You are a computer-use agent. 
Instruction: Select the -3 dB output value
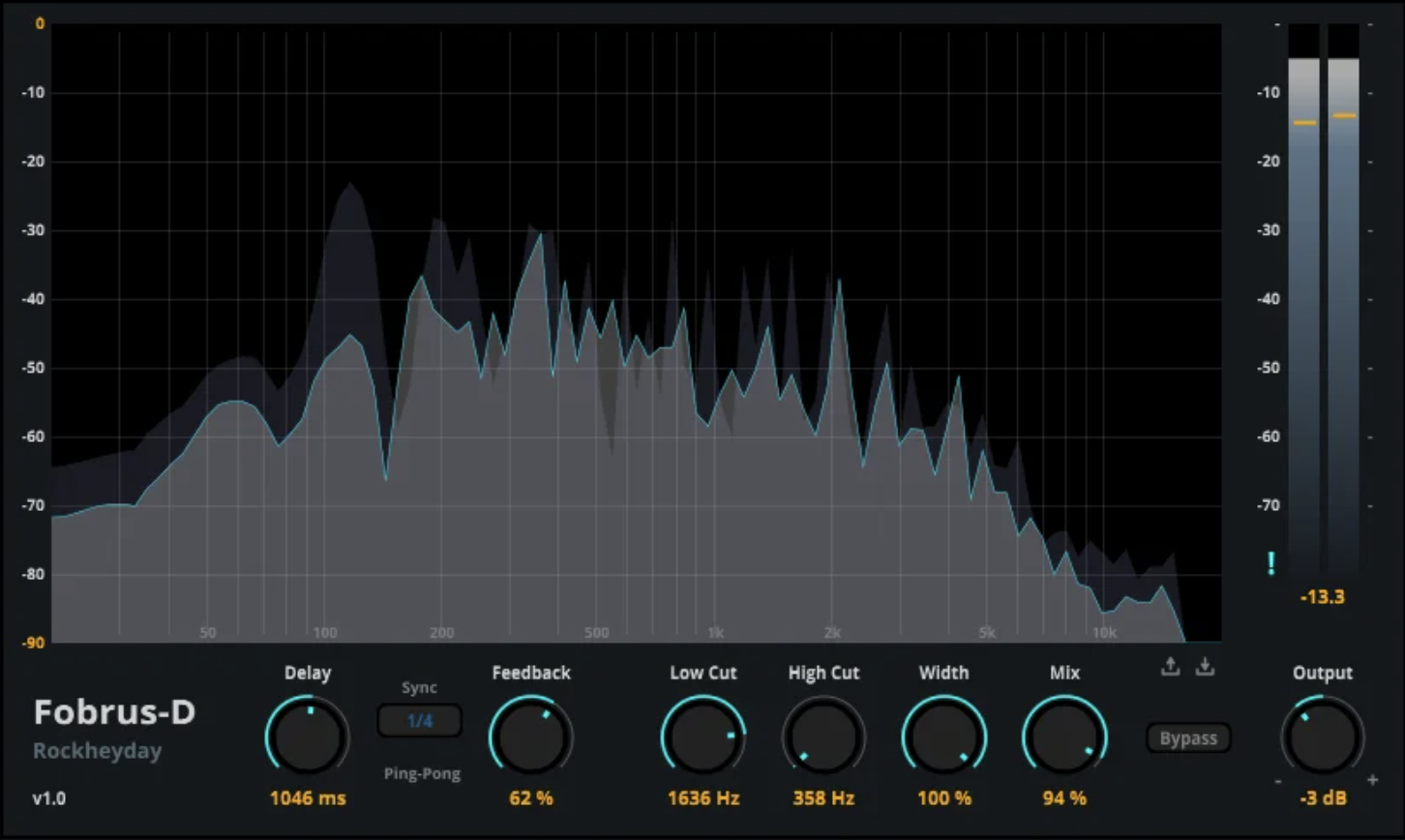click(1323, 798)
